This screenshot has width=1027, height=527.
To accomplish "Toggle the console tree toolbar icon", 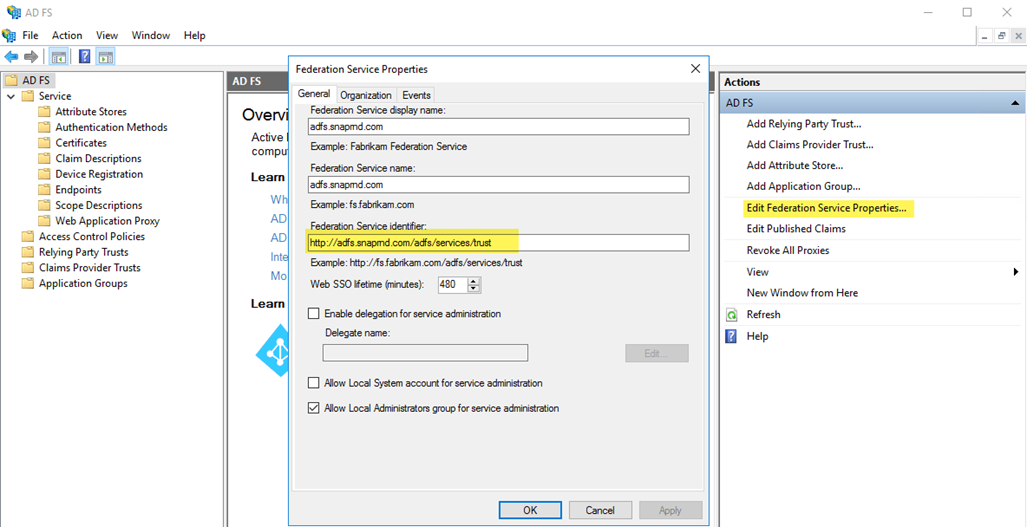I will click(59, 57).
